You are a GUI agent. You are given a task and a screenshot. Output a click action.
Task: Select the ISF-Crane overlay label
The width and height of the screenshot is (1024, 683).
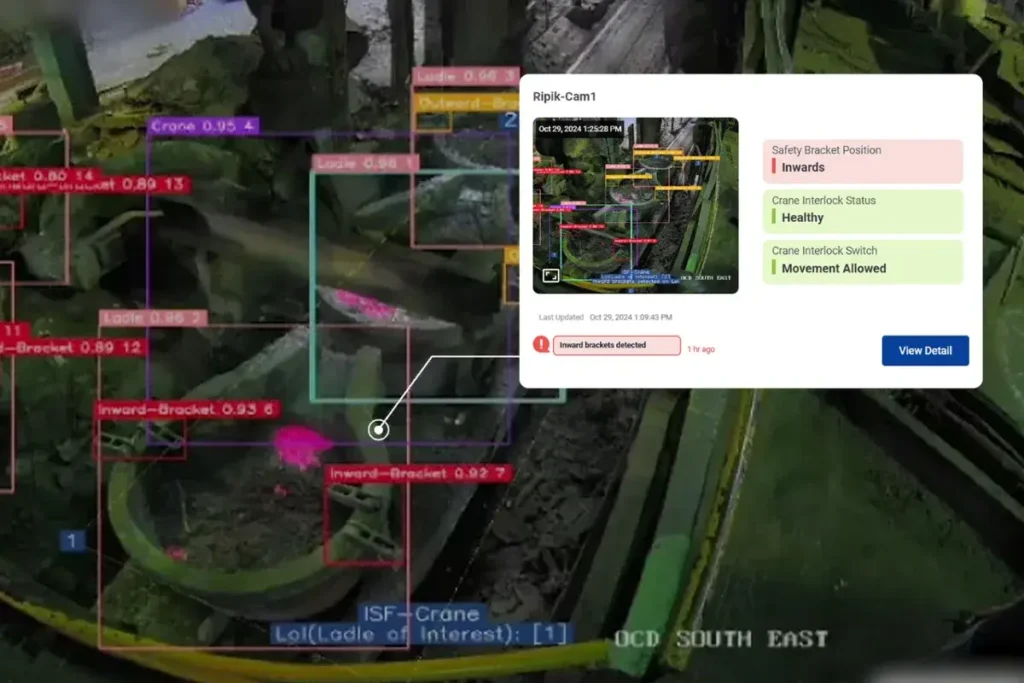[x=421, y=613]
